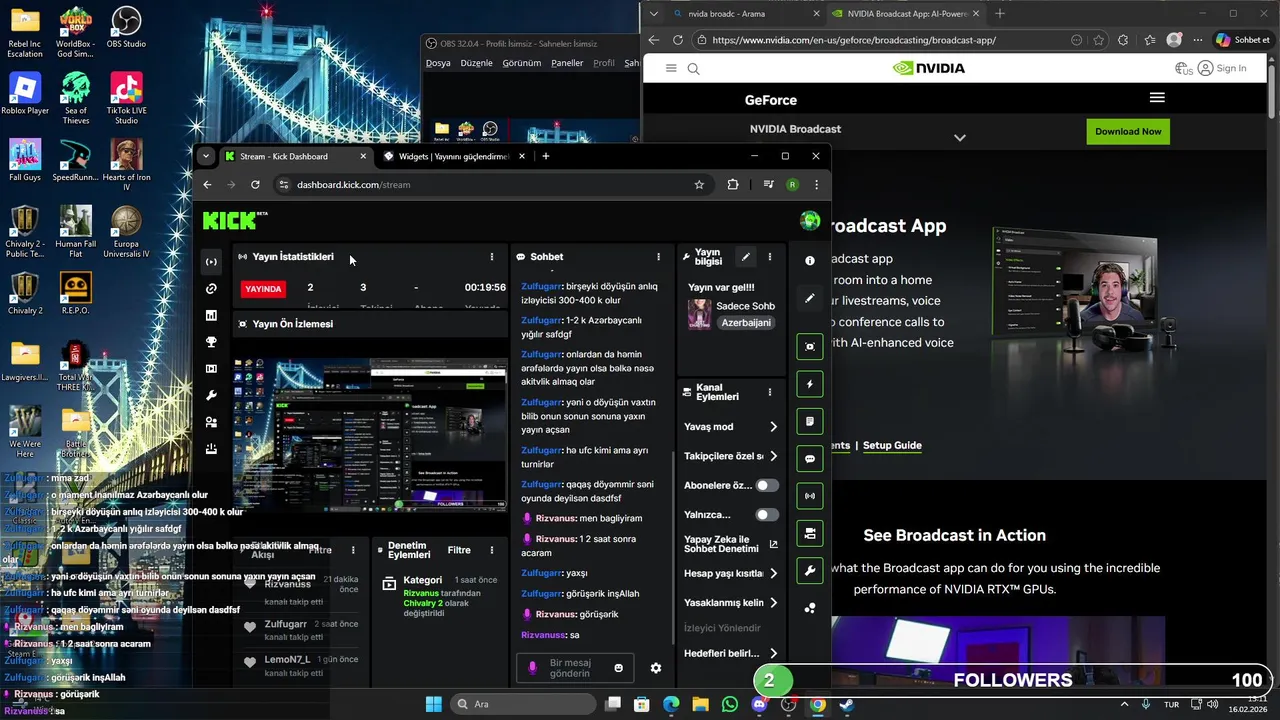
Task: Open the Kick sidebar trophy icon
Action: coord(211,342)
